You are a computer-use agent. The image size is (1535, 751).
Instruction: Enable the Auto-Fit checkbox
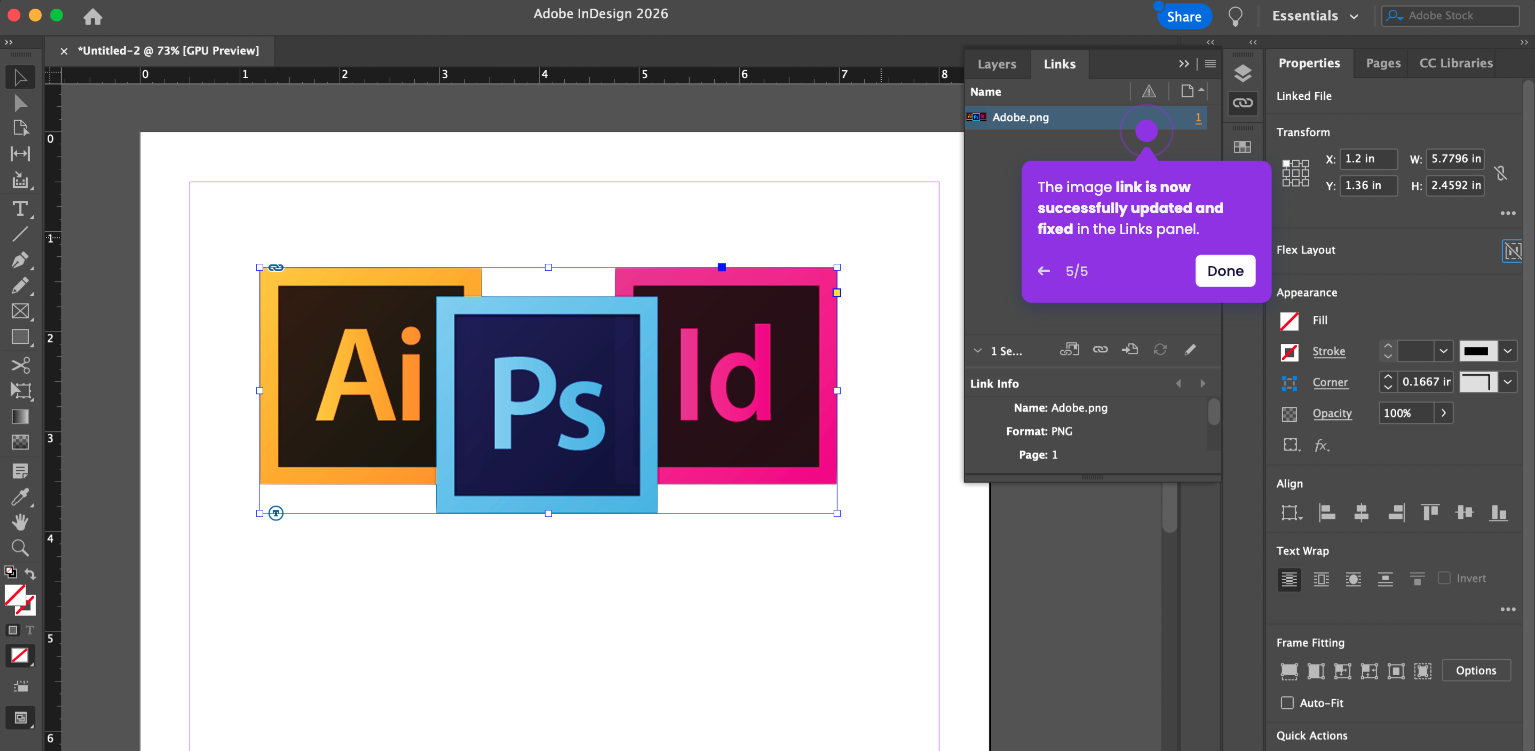[x=1288, y=703]
